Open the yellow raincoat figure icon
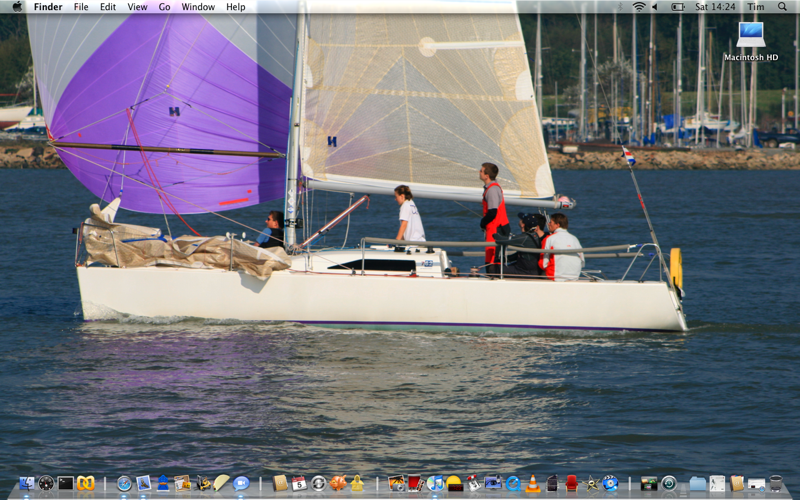Screen dimensions: 800x500 357,483
